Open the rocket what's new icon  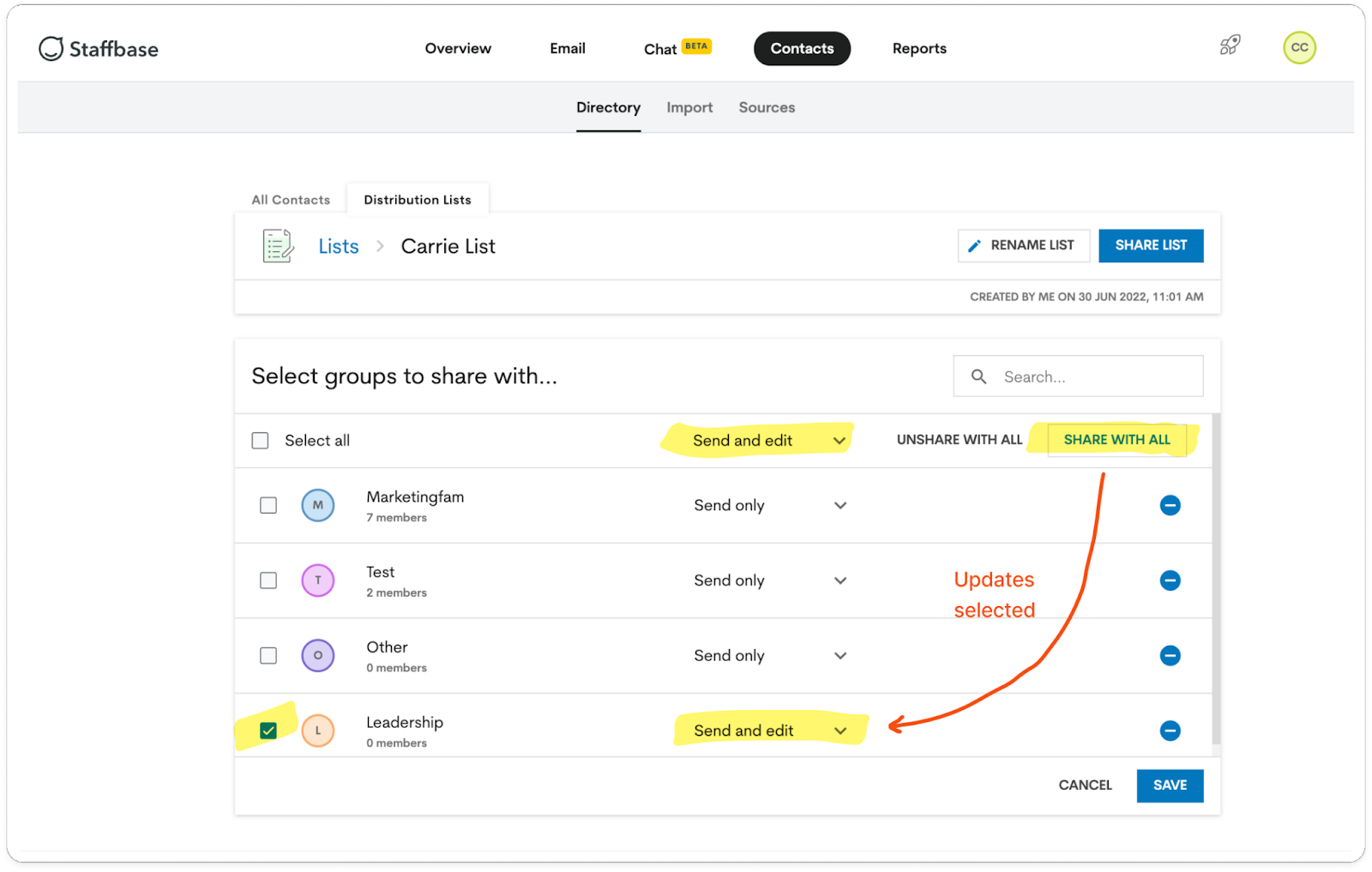click(1231, 45)
